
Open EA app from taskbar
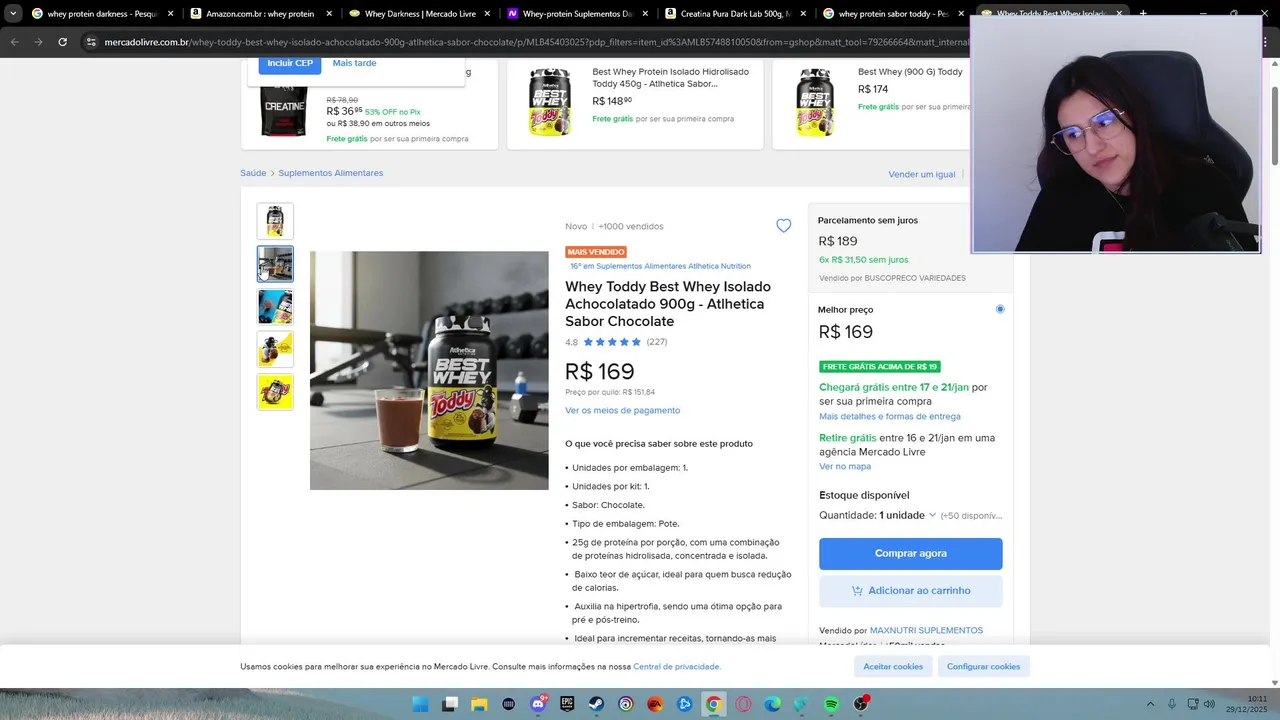(655, 704)
